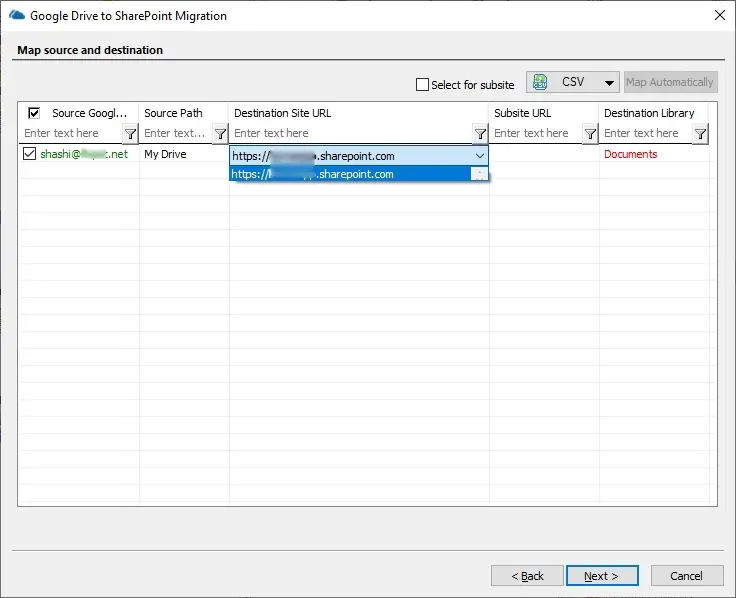
Task: Uncheck the shashi account row checkbox
Action: [29, 153]
